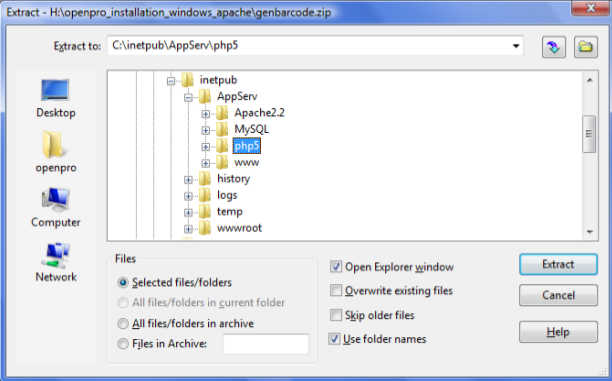The height and width of the screenshot is (381, 612).
Task: Click the Cancel button
Action: [x=558, y=295]
